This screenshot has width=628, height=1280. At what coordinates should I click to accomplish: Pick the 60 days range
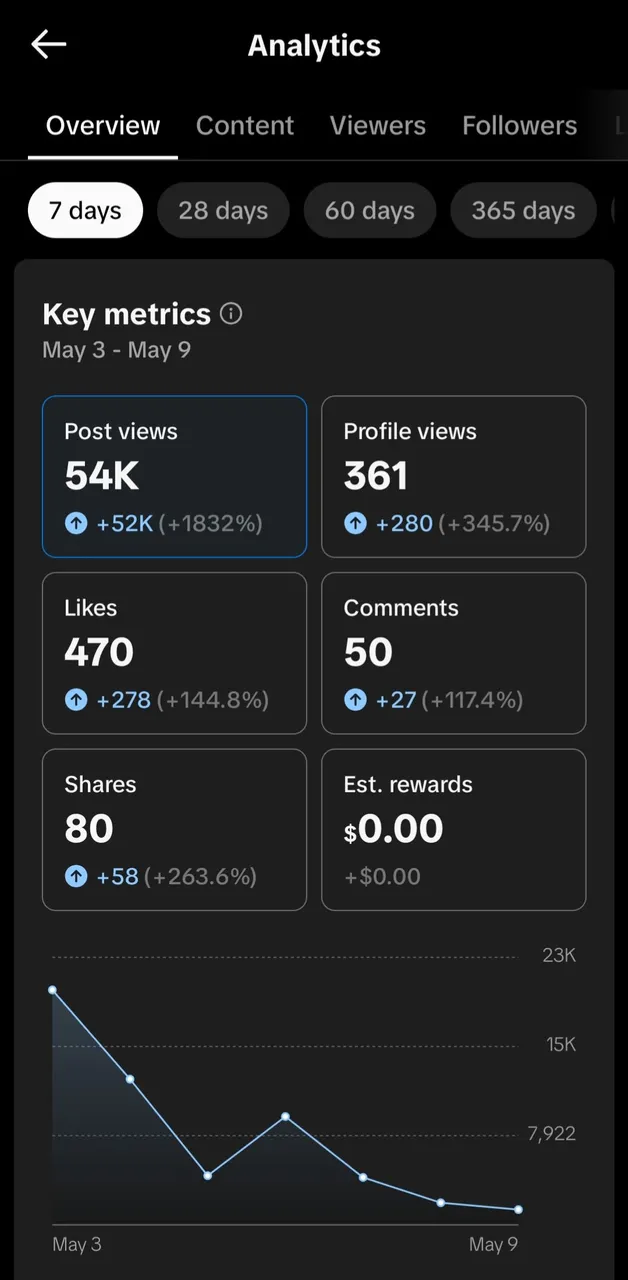coord(370,211)
